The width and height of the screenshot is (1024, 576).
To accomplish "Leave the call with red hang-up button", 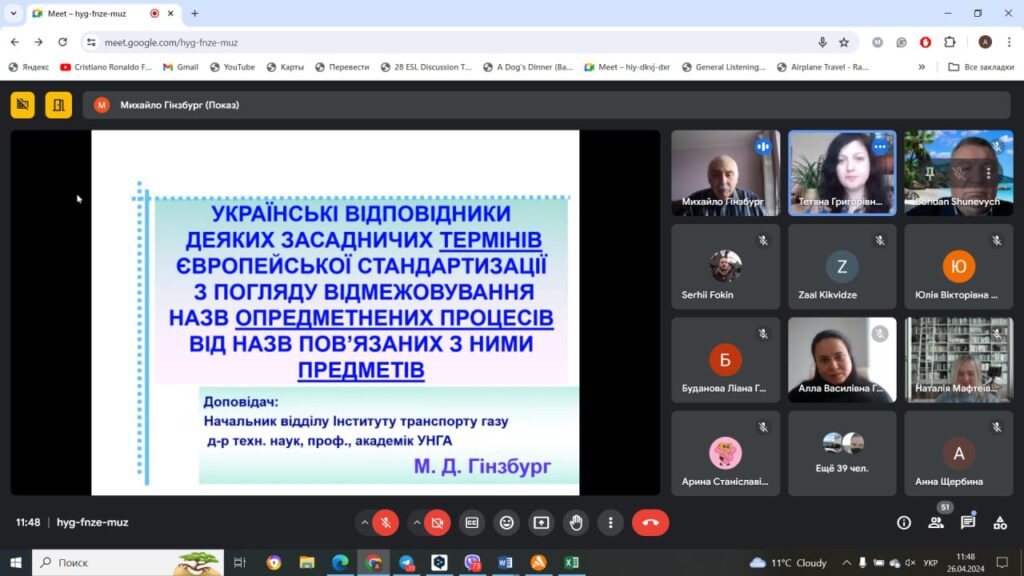I will click(650, 522).
